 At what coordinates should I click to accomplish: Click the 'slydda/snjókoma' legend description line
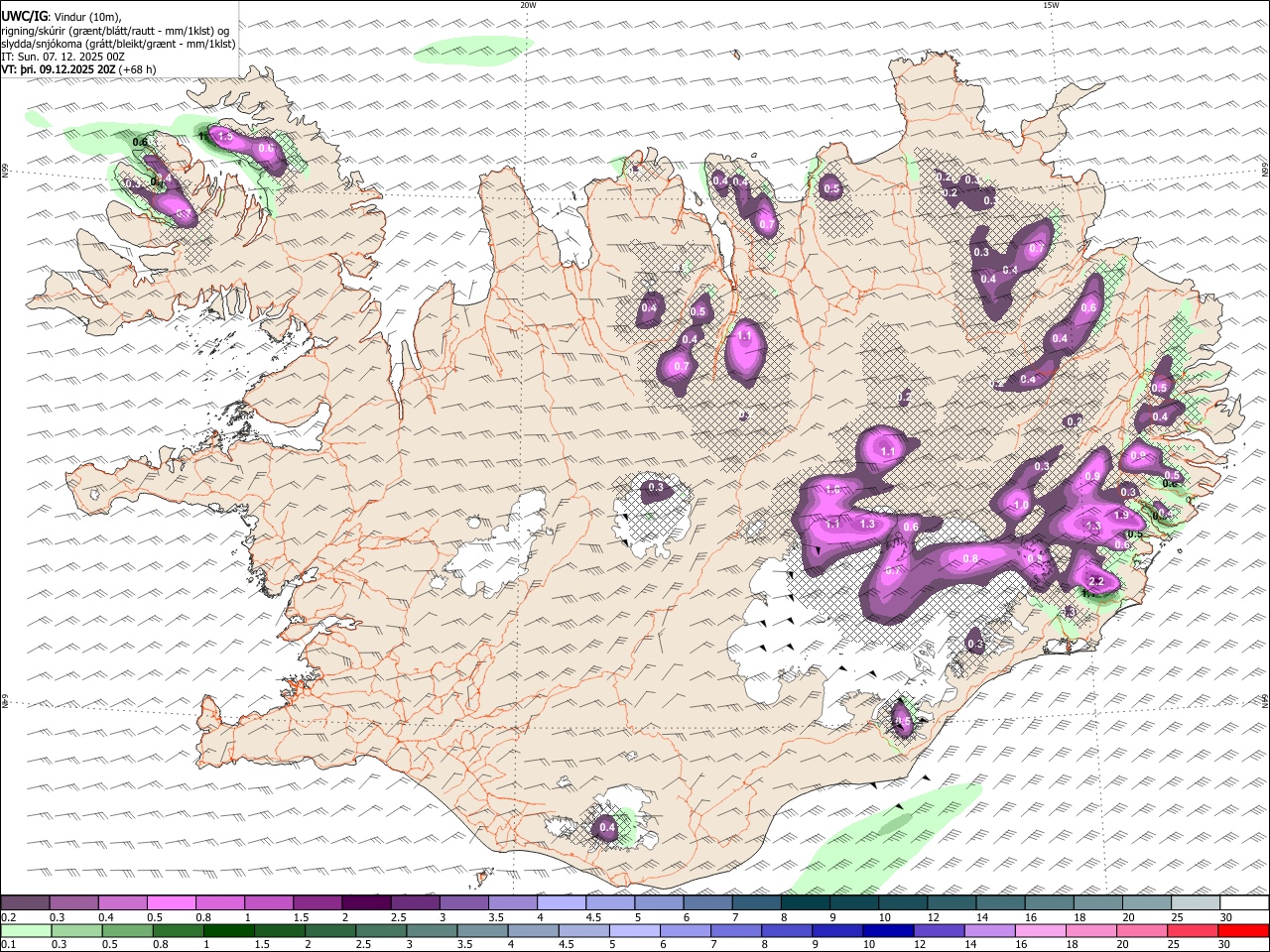tap(118, 44)
